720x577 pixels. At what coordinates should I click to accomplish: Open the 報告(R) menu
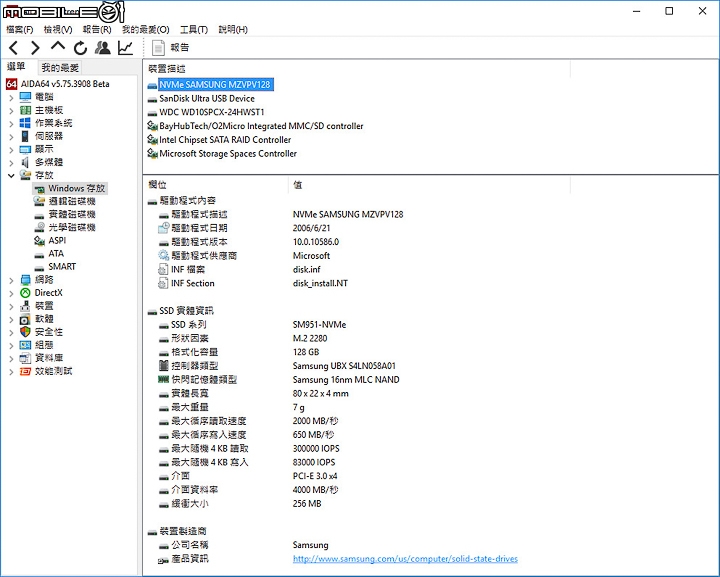[x=97, y=29]
